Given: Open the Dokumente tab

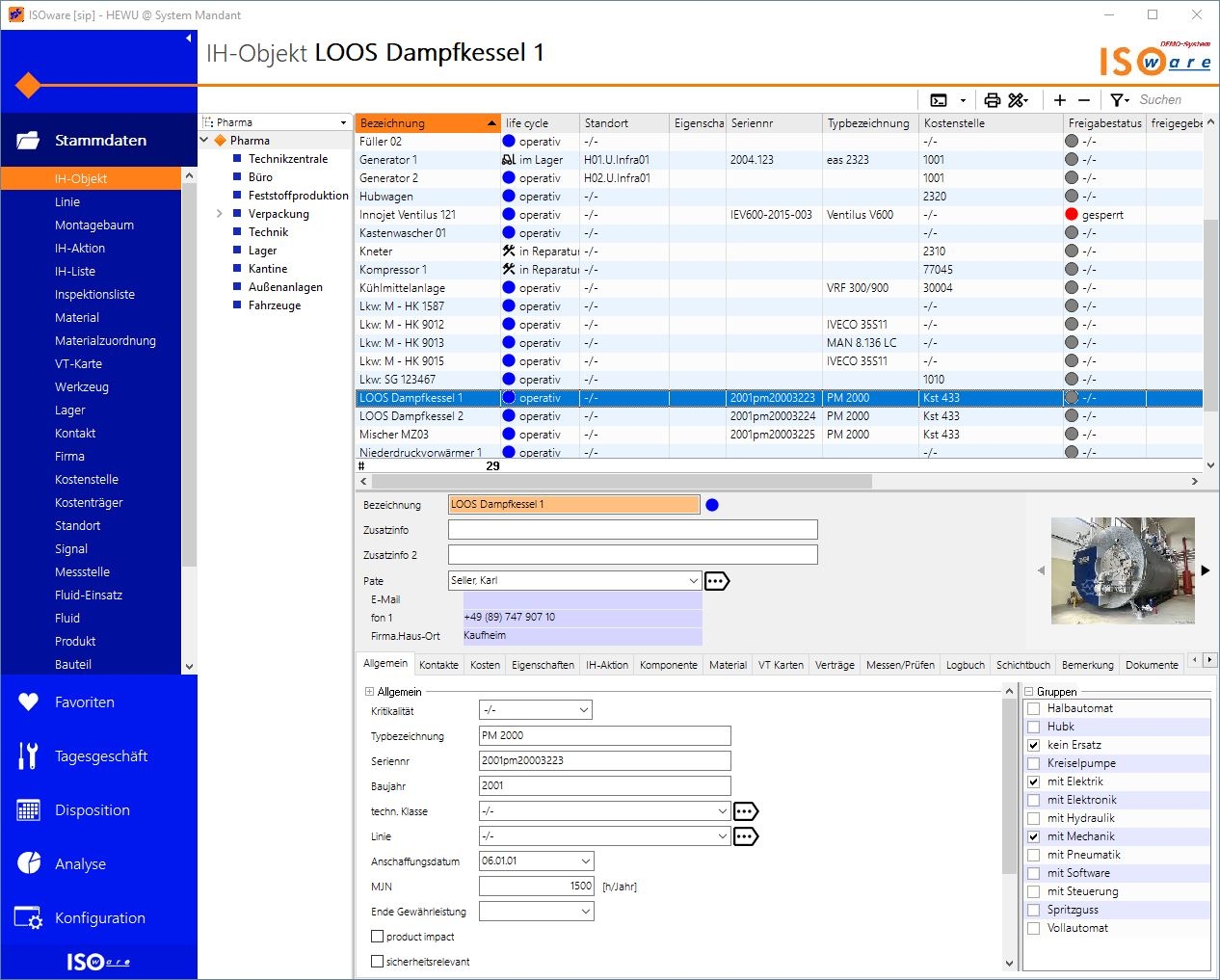Looking at the screenshot, I should click(1152, 665).
